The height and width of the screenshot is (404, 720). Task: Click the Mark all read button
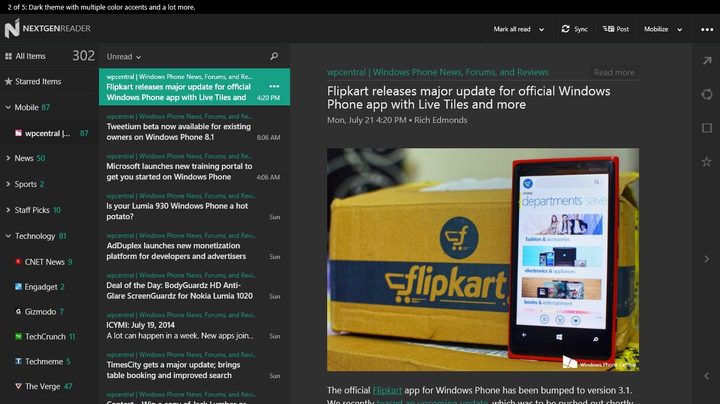coord(512,29)
